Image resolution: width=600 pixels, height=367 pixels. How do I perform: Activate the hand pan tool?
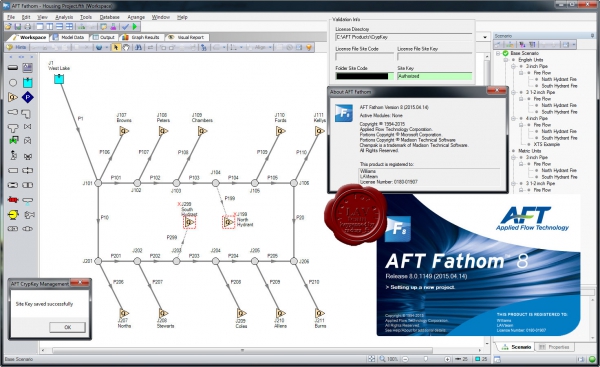coord(126,47)
